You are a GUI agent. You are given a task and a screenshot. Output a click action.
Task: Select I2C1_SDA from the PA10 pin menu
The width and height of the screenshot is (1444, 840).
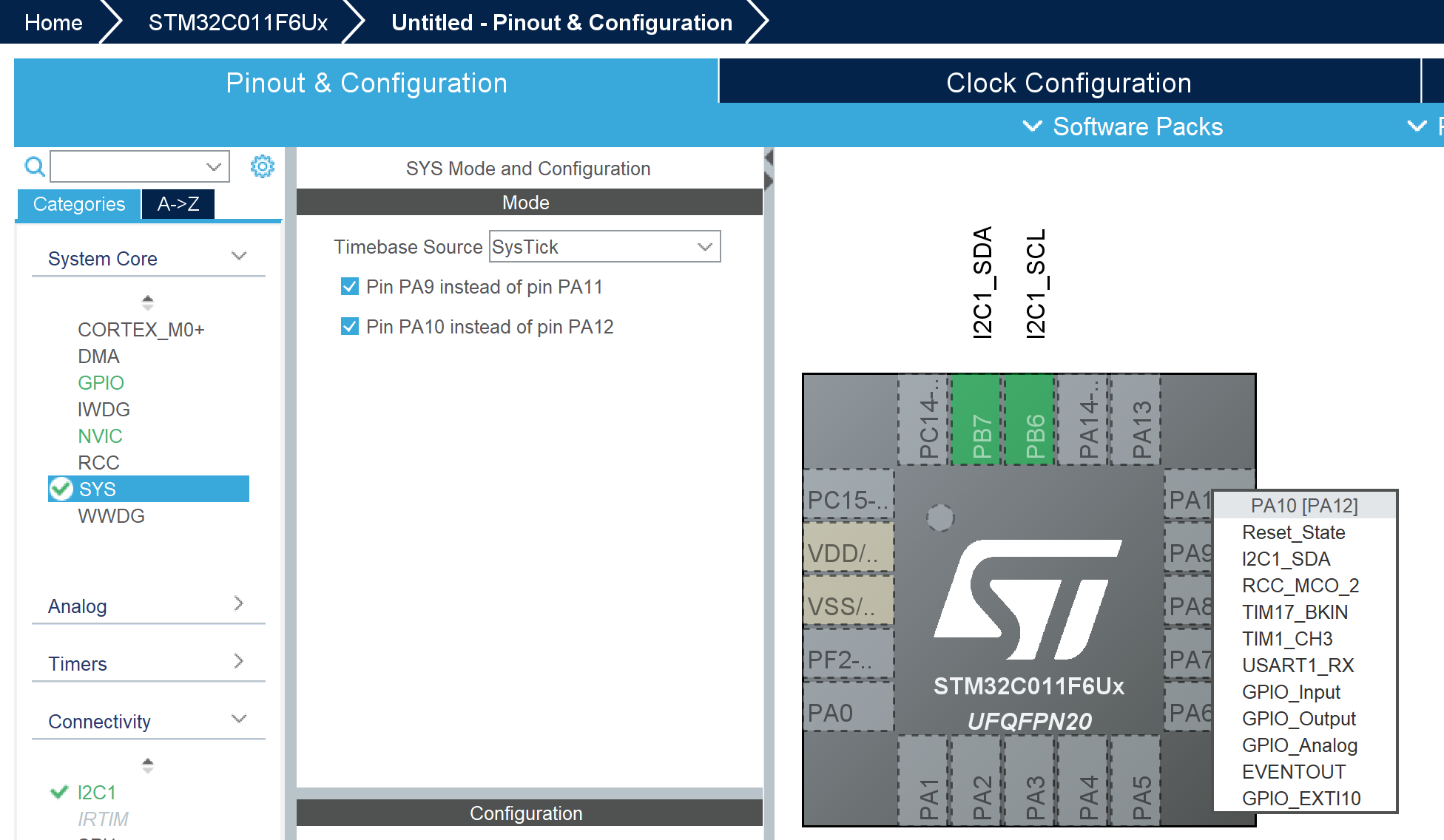pos(1285,559)
